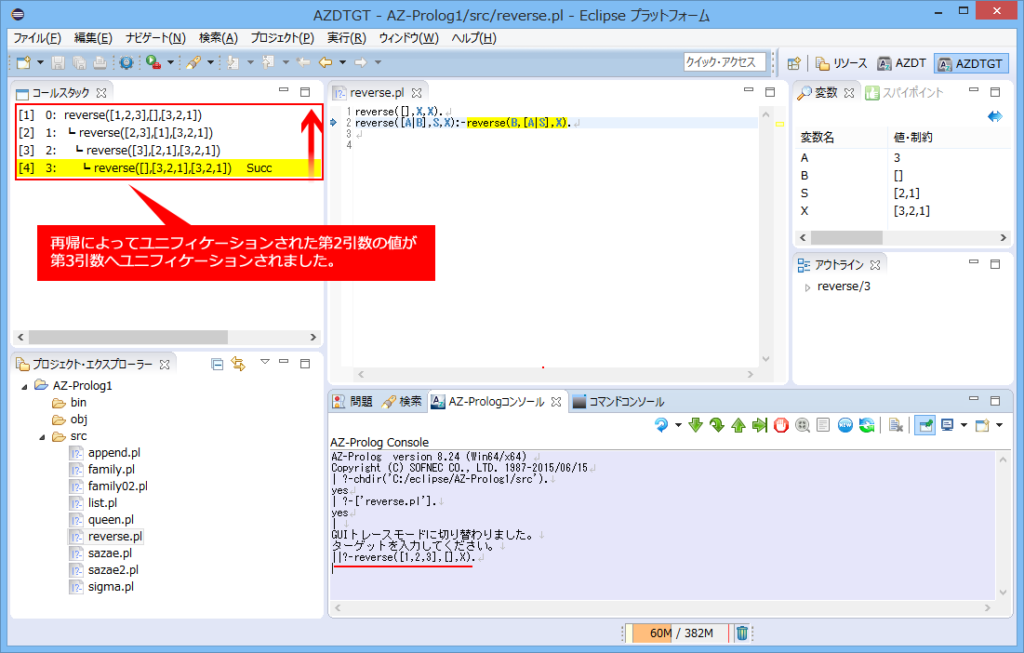Click the Save icon in main toolbar

pyautogui.click(x=58, y=62)
